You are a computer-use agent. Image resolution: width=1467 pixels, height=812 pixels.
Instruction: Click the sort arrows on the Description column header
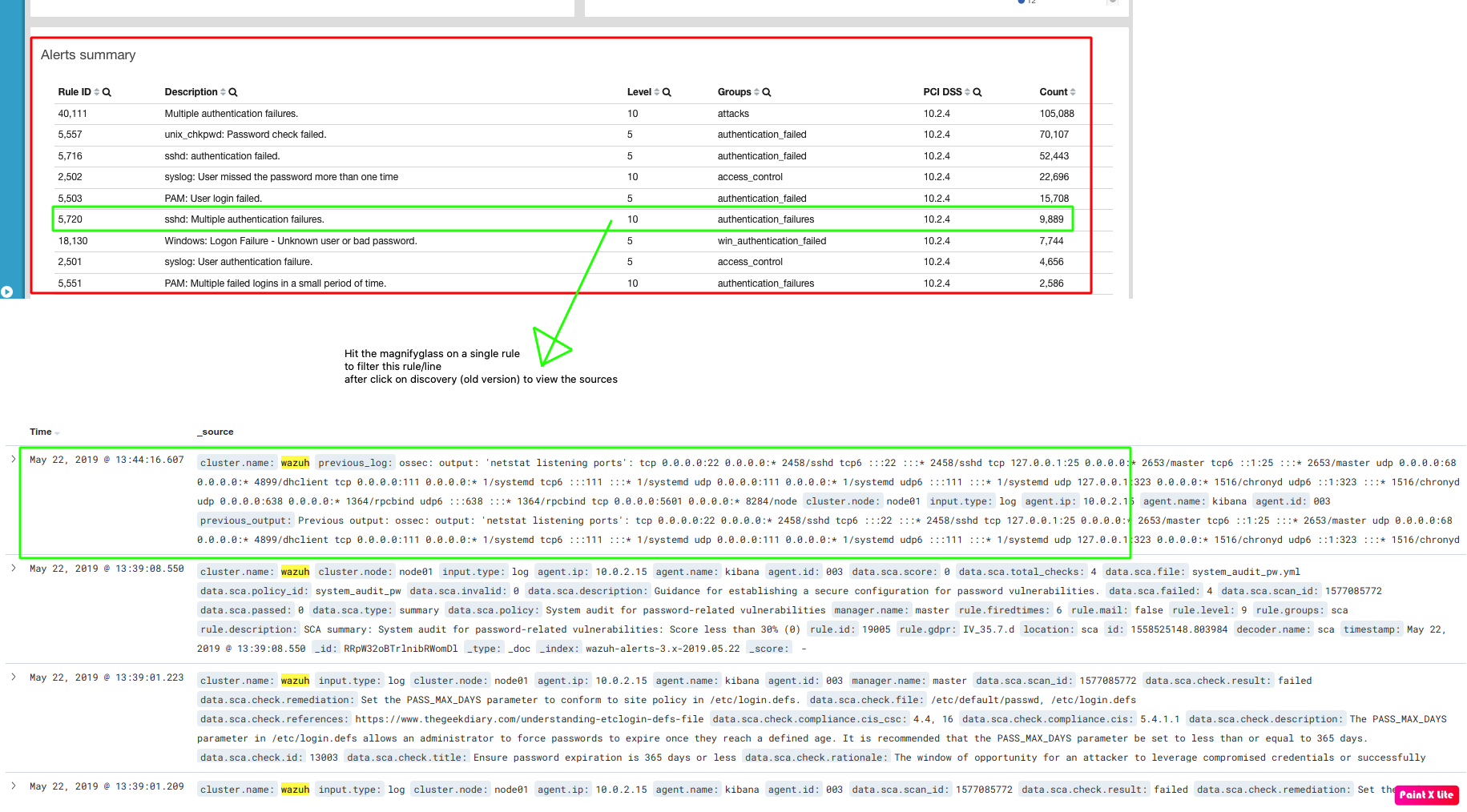[224, 91]
